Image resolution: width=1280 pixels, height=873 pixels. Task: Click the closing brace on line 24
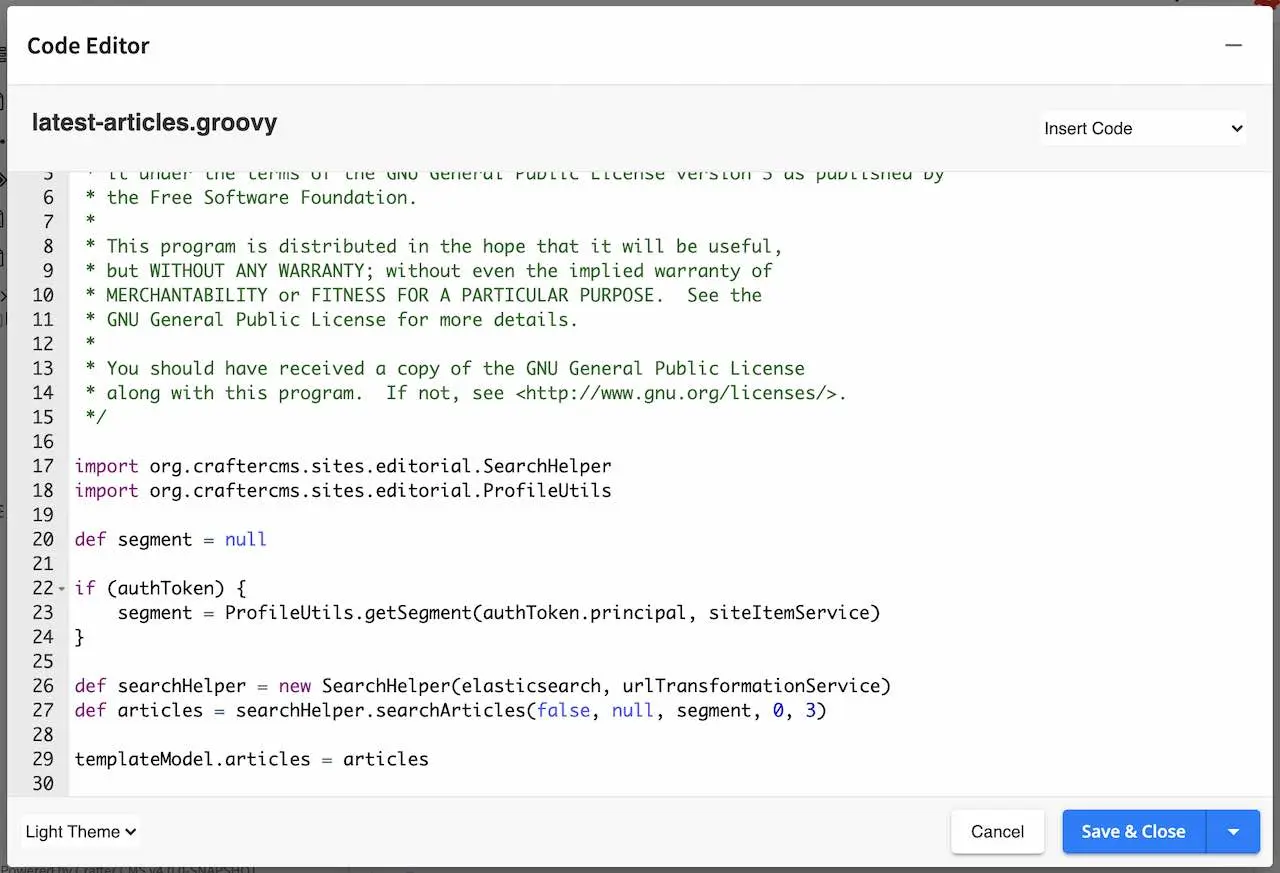pyautogui.click(x=80, y=637)
